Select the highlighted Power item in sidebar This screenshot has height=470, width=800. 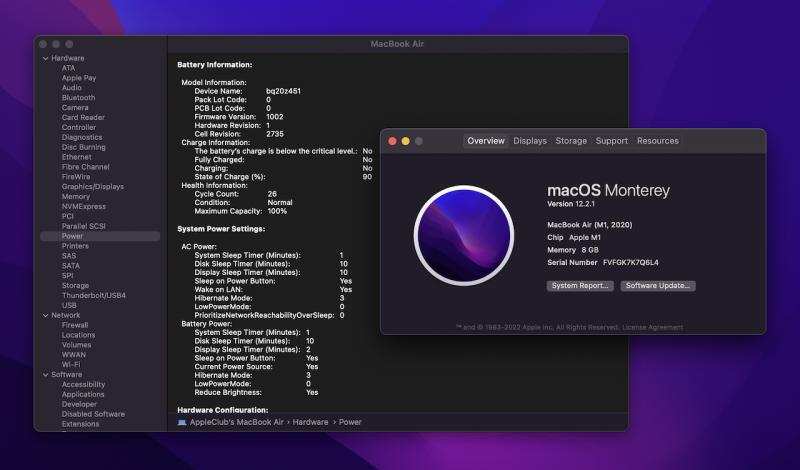click(100, 236)
